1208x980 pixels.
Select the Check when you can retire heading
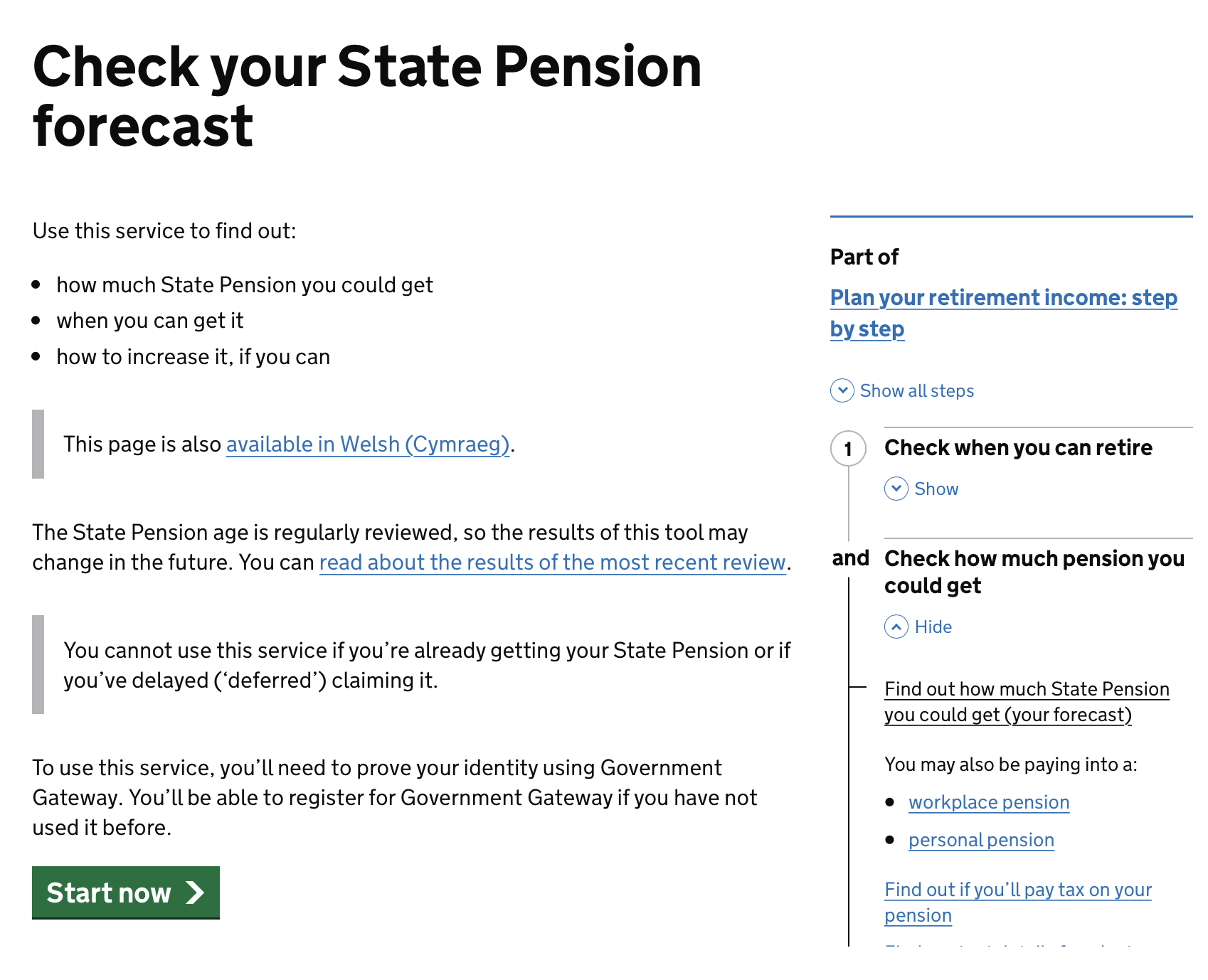click(1019, 448)
